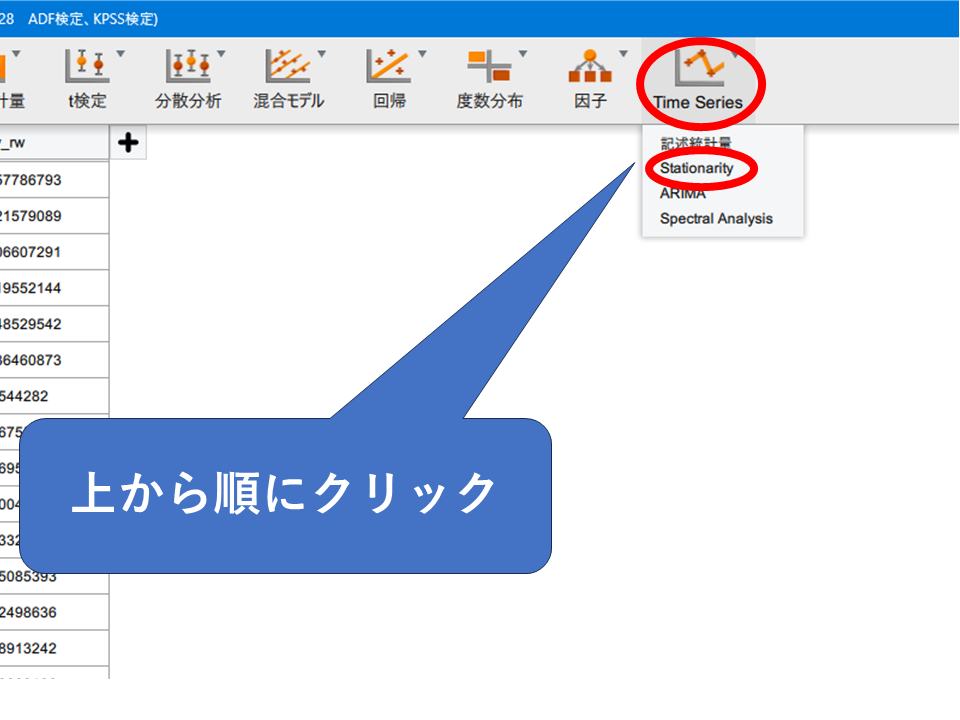Select 記述統計量 in the Time Series dropdown
Image resolution: width=960 pixels, height=720 pixels.
(x=696, y=144)
